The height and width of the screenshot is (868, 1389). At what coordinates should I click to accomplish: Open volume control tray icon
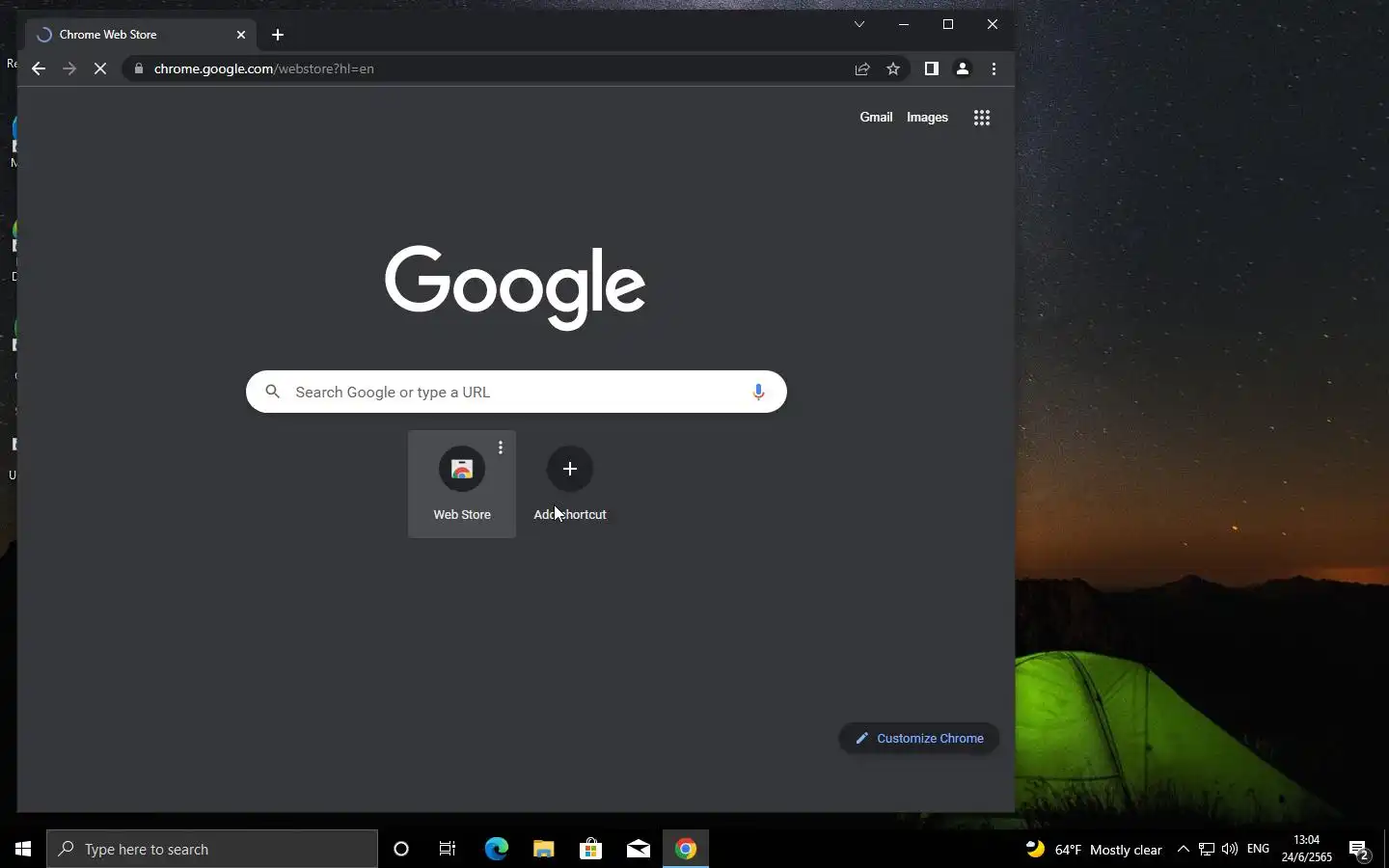(x=1229, y=850)
